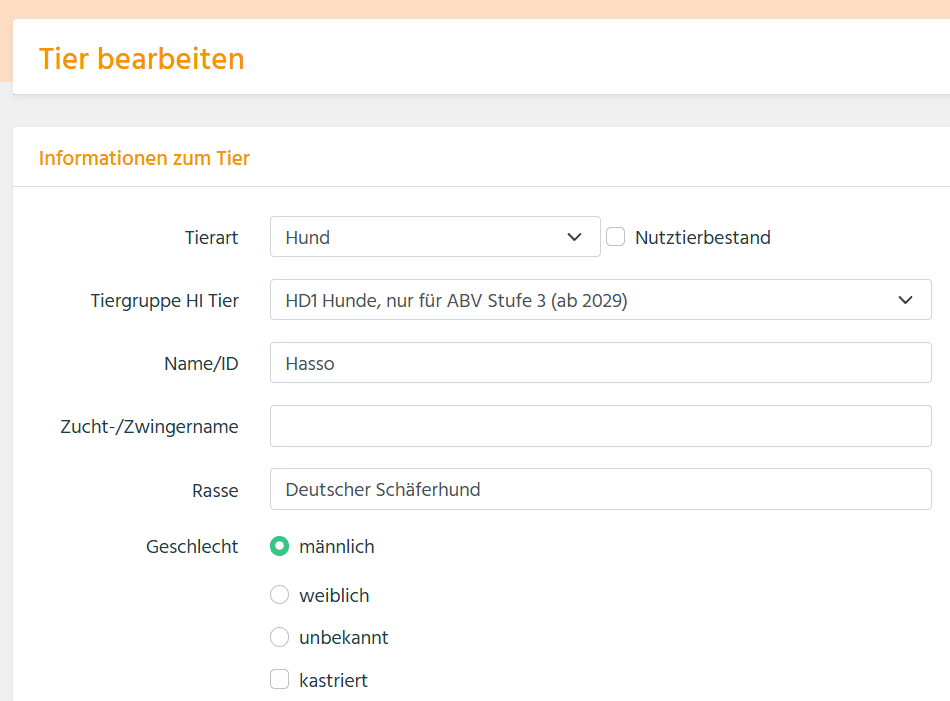Expand the Tiergruppe HI Tier dropdown
The height and width of the screenshot is (701, 950).
pos(600,300)
